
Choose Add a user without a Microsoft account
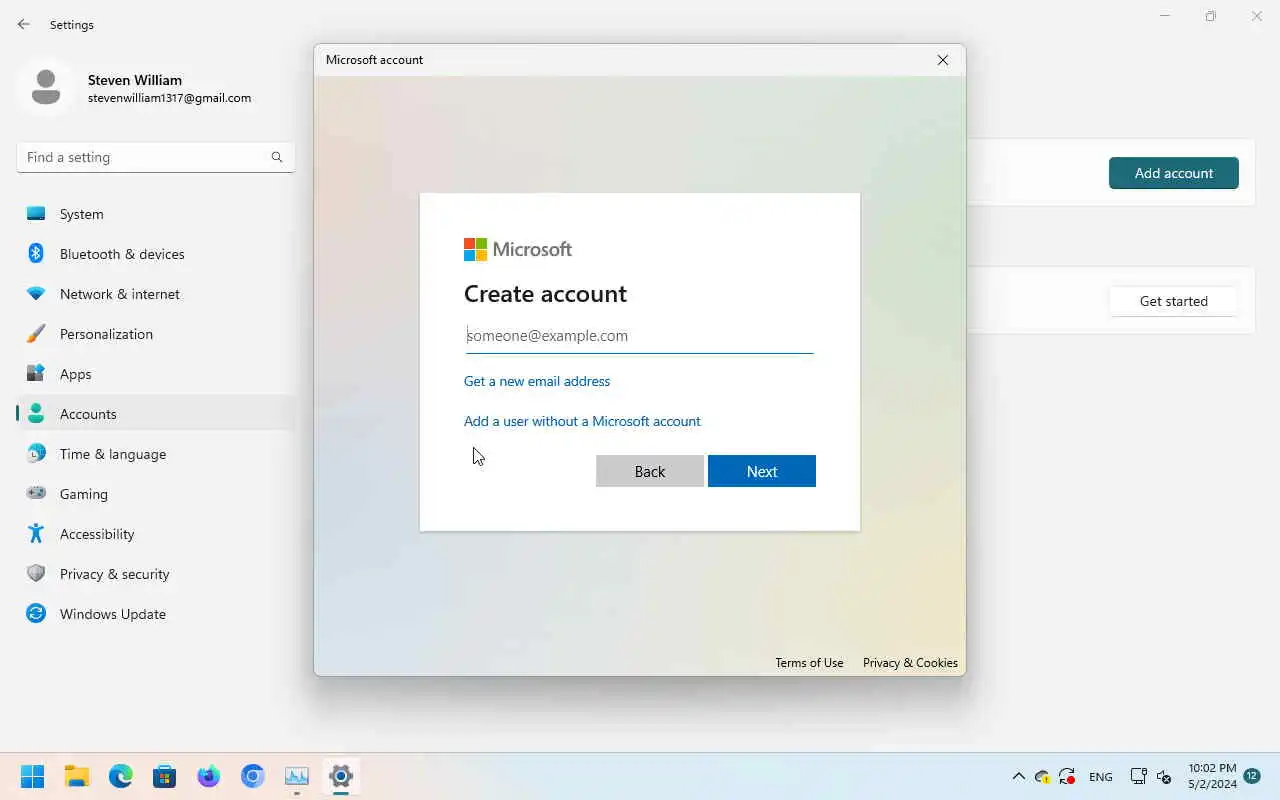coord(582,421)
